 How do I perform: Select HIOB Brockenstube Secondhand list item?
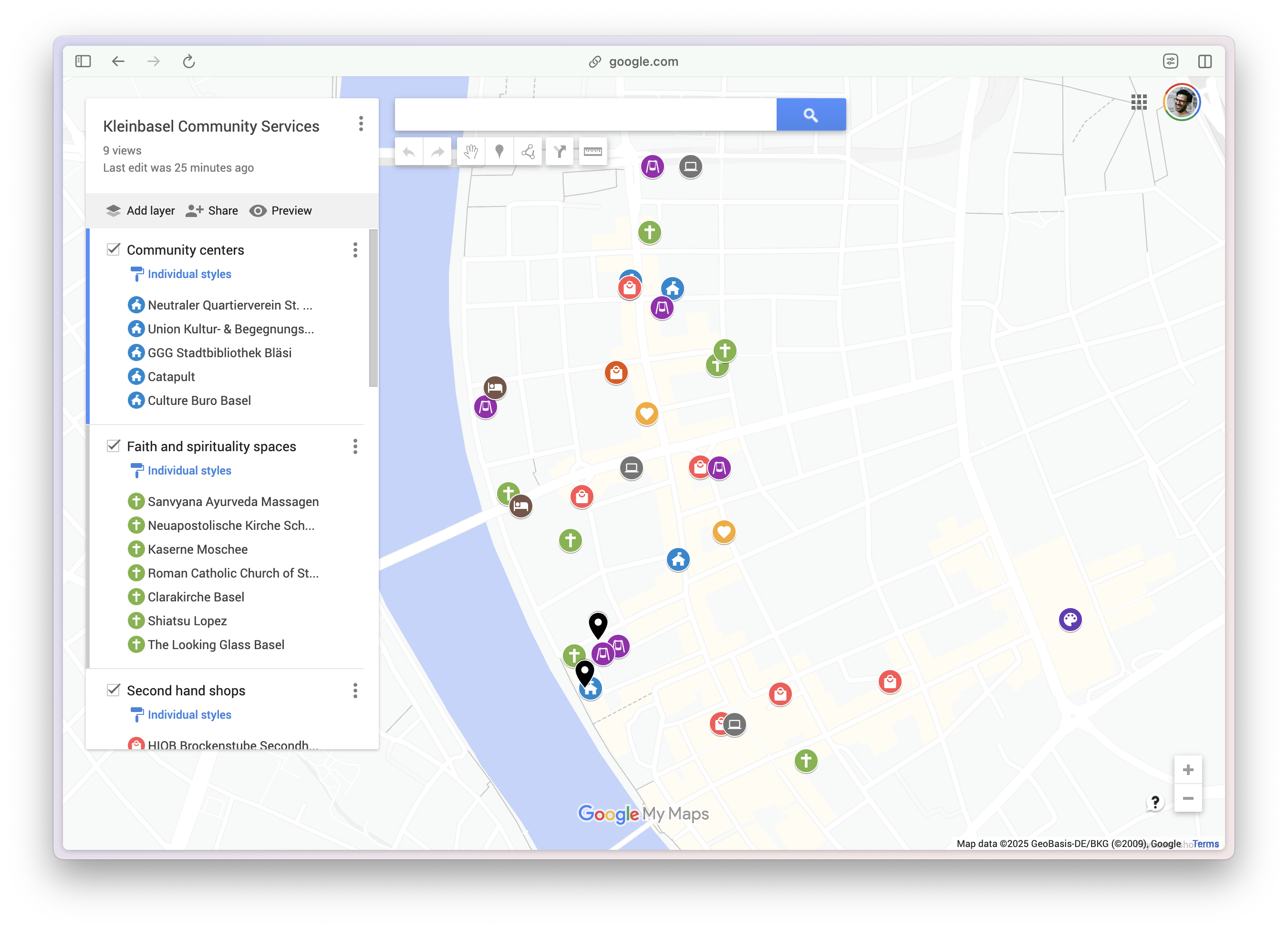pos(232,744)
